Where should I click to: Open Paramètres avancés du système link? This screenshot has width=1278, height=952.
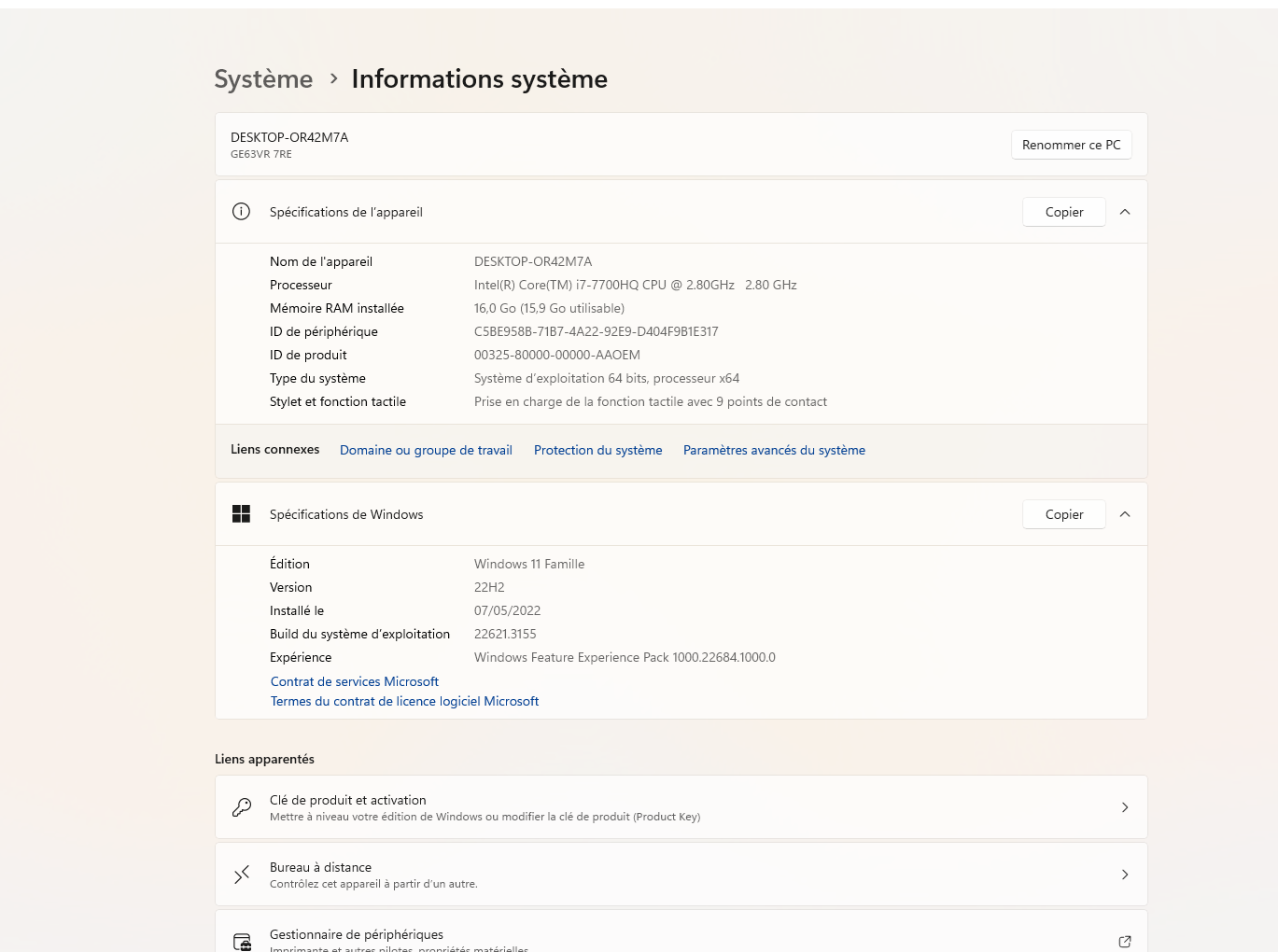pyautogui.click(x=774, y=450)
